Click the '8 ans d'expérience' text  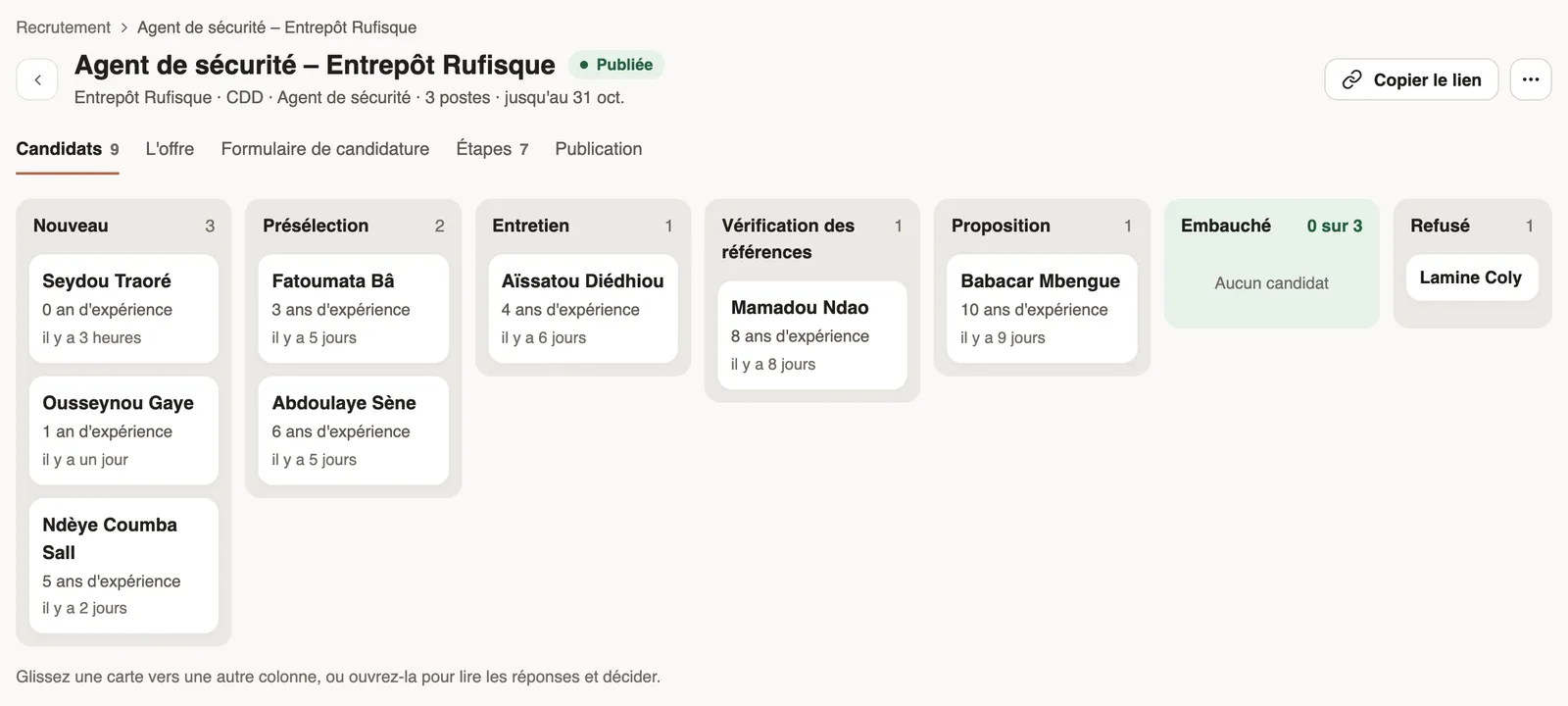click(x=800, y=335)
